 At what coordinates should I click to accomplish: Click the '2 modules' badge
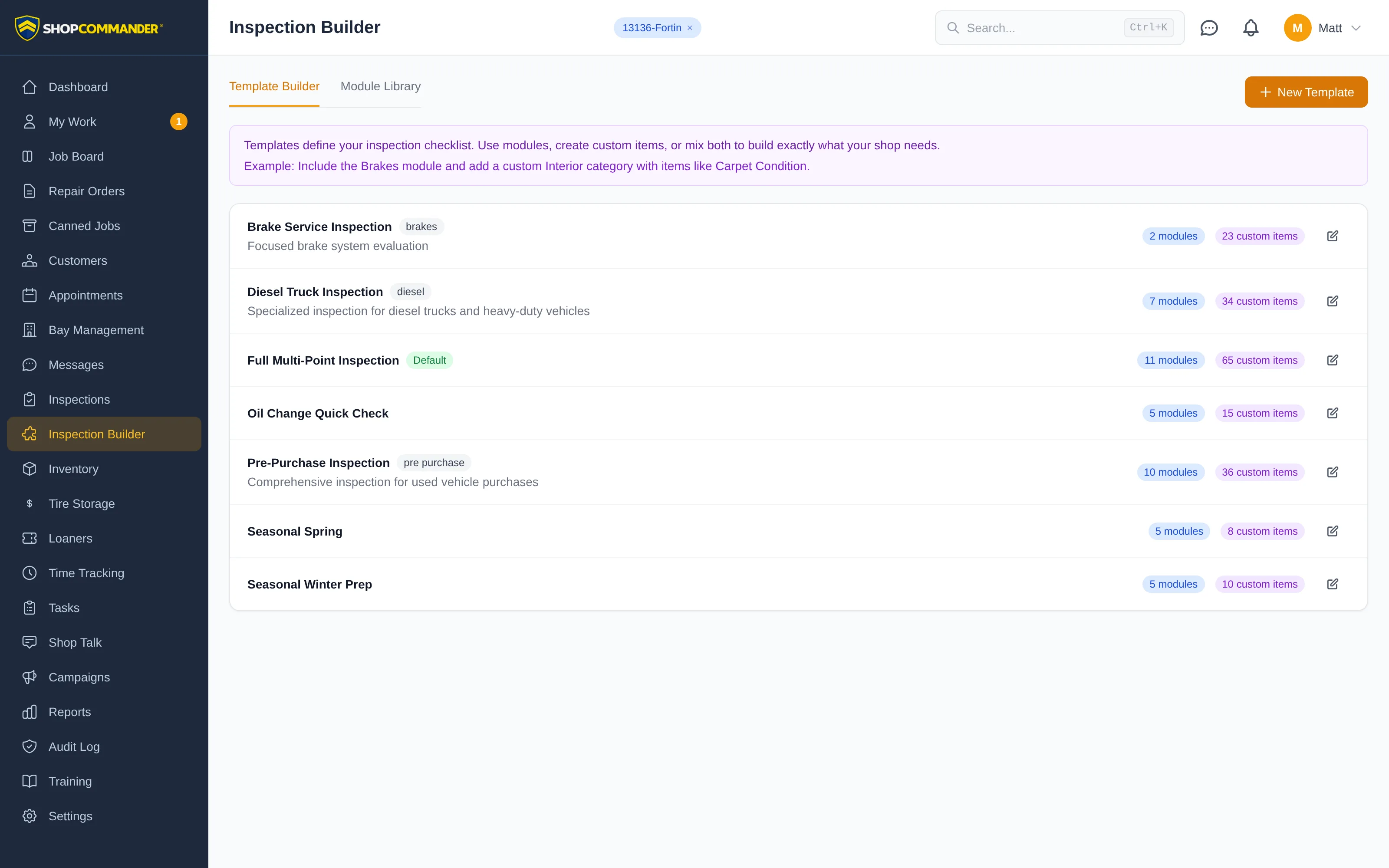tap(1173, 236)
